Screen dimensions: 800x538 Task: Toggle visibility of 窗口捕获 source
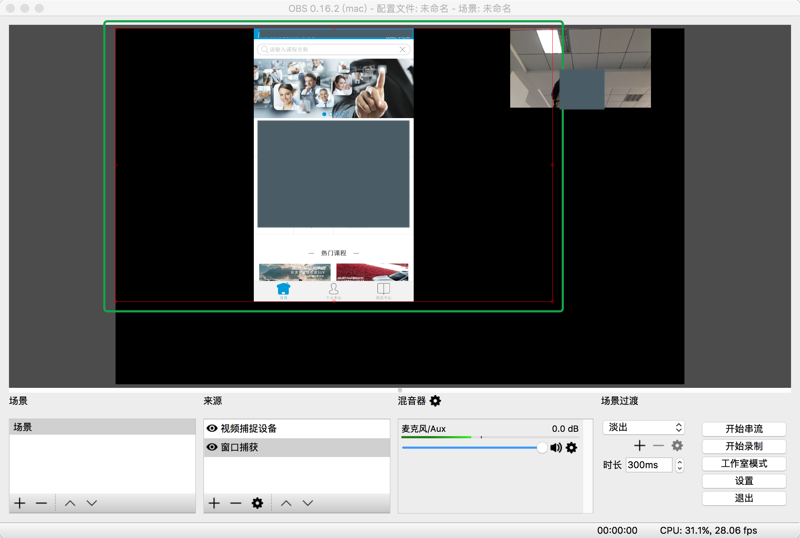(212, 447)
